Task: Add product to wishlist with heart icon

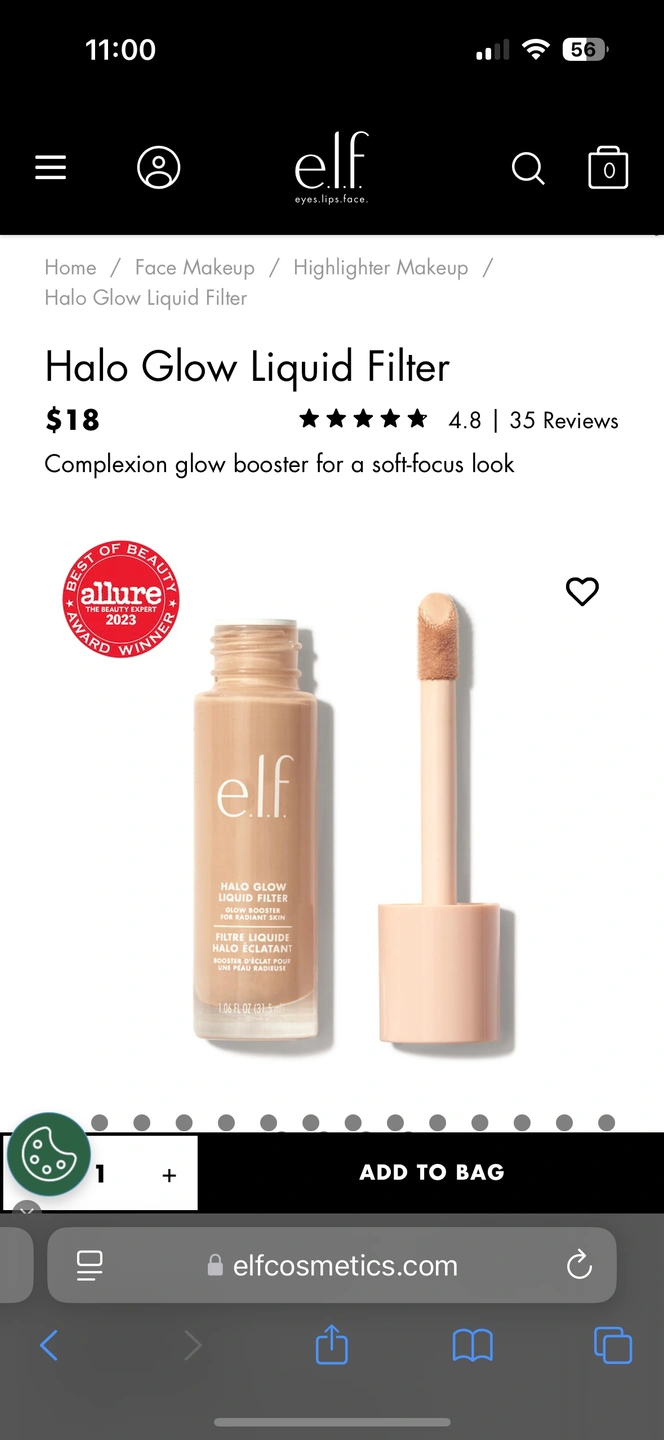Action: [x=582, y=592]
